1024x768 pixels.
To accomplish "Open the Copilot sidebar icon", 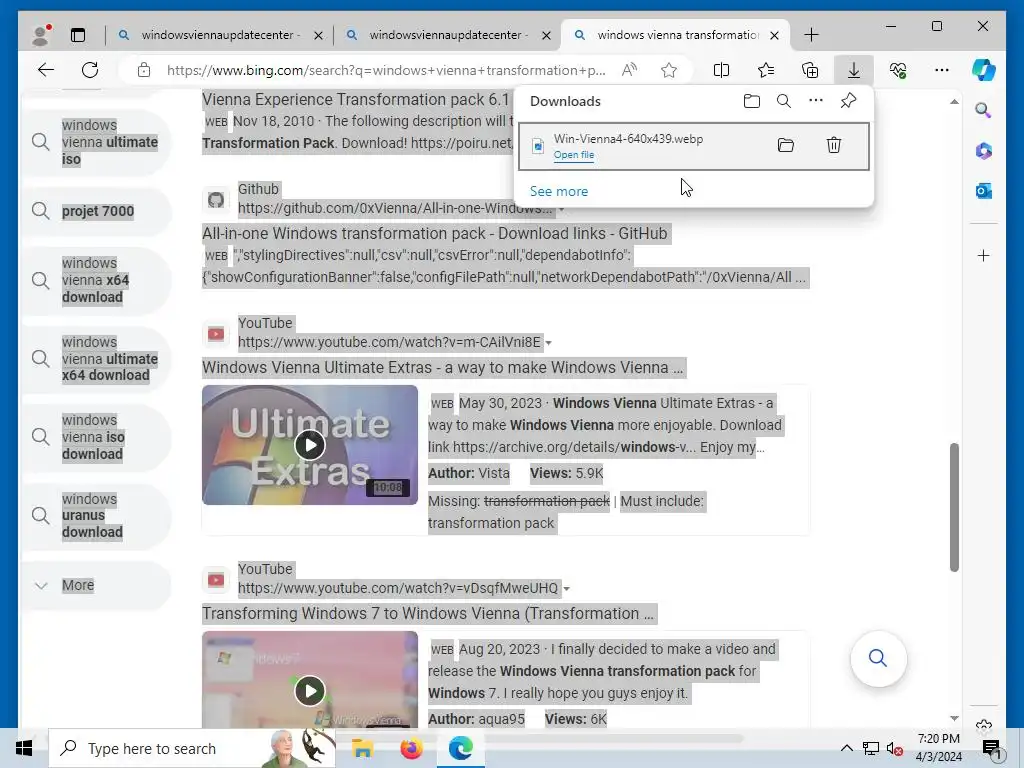I will (x=984, y=70).
